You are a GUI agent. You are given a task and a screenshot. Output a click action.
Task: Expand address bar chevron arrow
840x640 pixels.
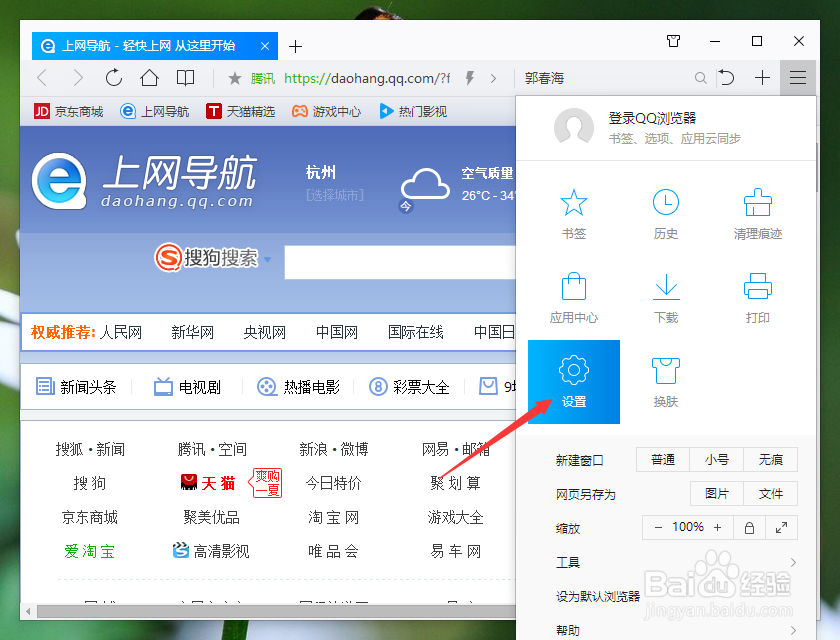click(493, 79)
